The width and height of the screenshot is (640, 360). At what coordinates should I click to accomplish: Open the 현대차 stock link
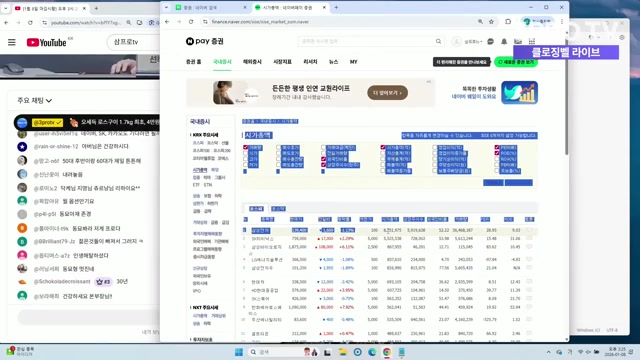coord(258,282)
